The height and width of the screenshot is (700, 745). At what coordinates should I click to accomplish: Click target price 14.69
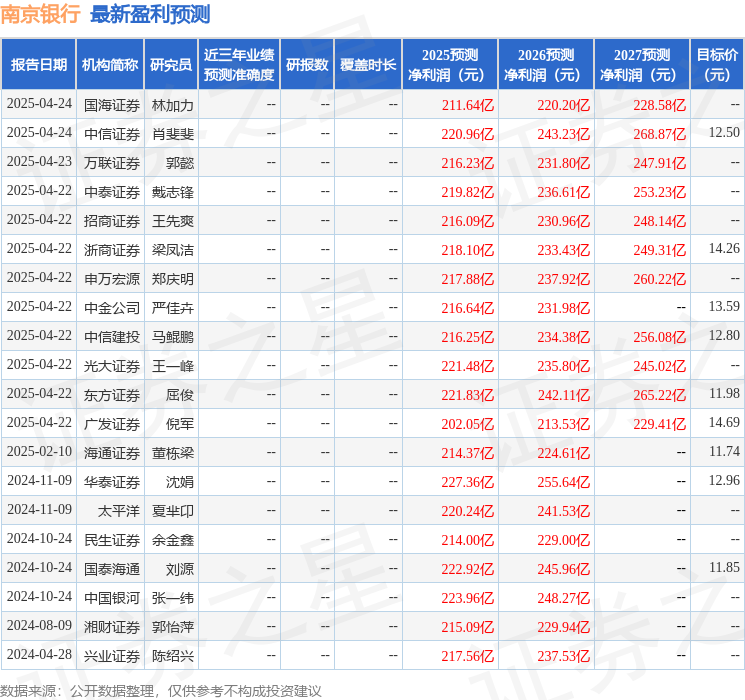click(x=724, y=422)
